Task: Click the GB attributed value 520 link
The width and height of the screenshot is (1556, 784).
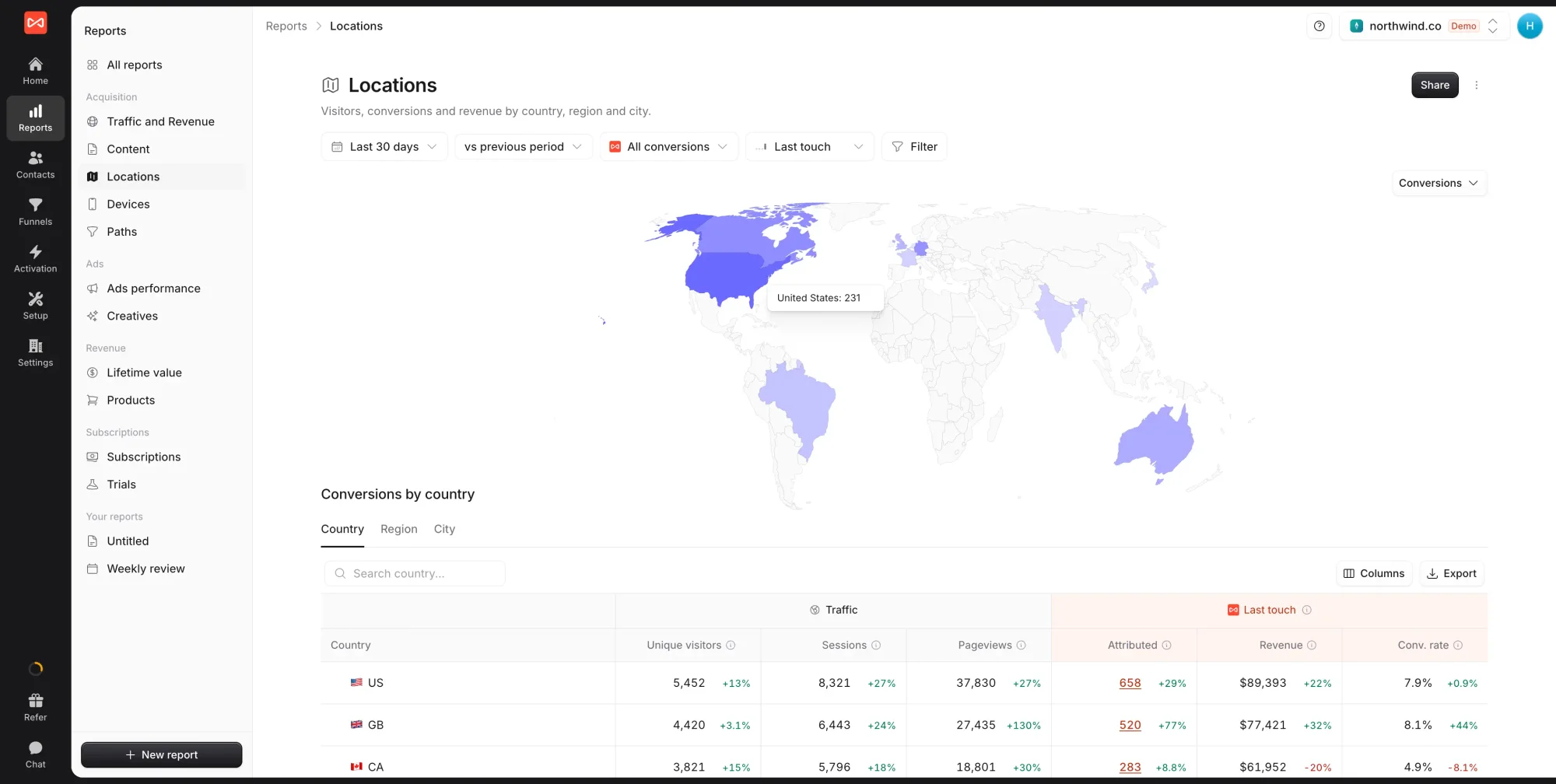Action: click(1130, 725)
